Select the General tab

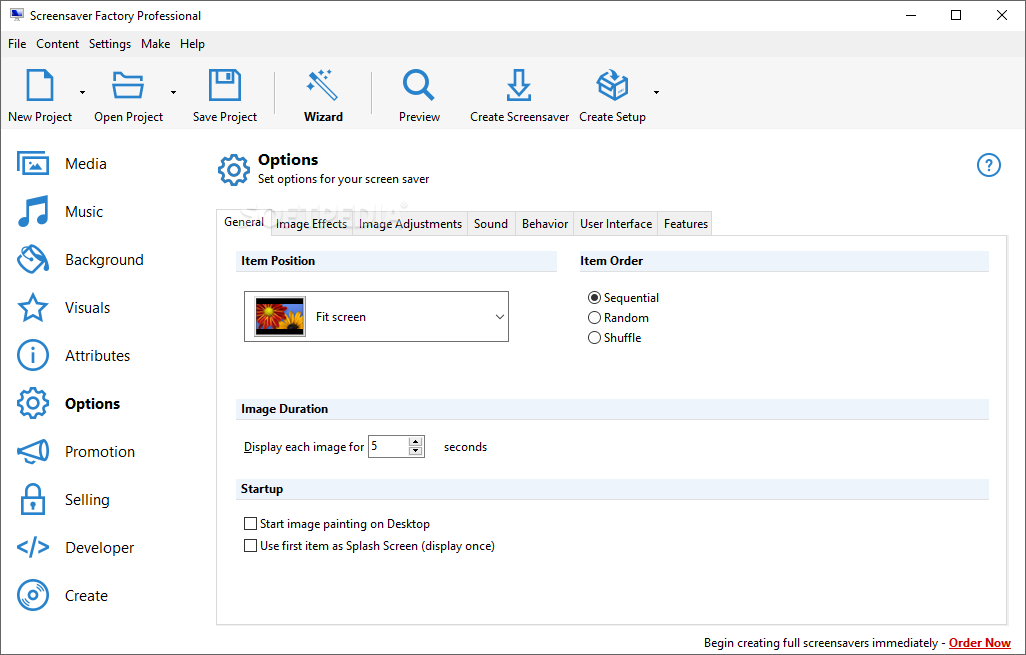244,222
